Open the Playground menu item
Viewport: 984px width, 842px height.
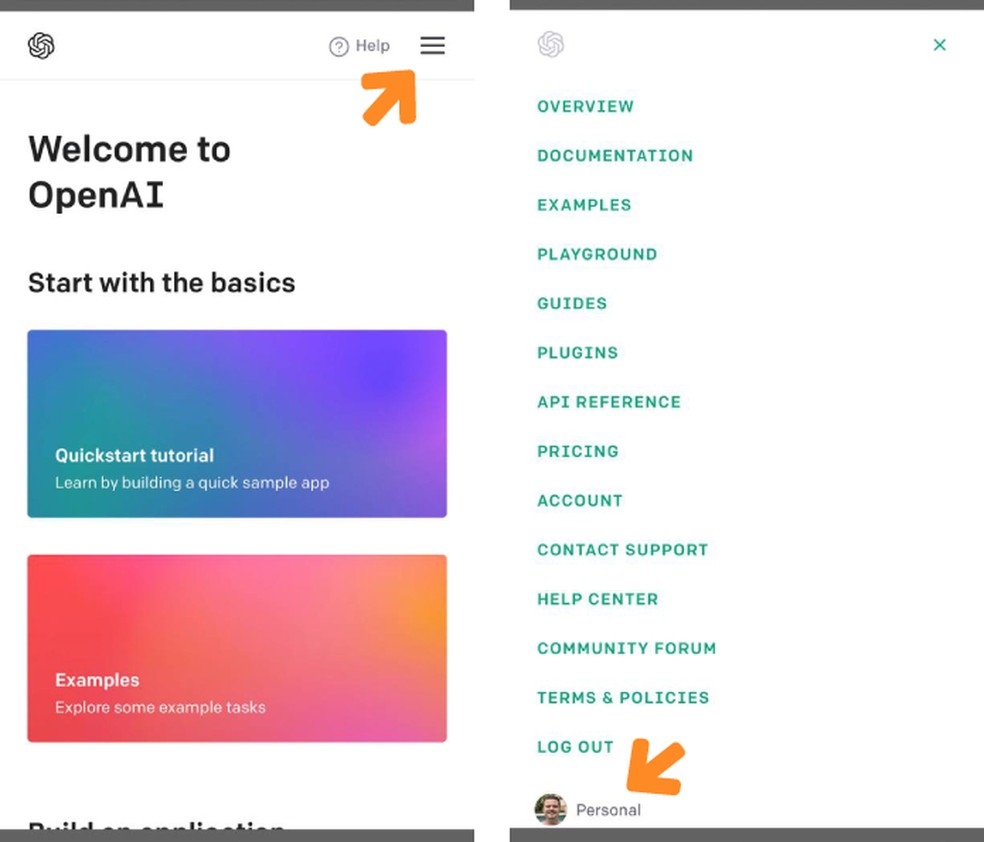597,254
